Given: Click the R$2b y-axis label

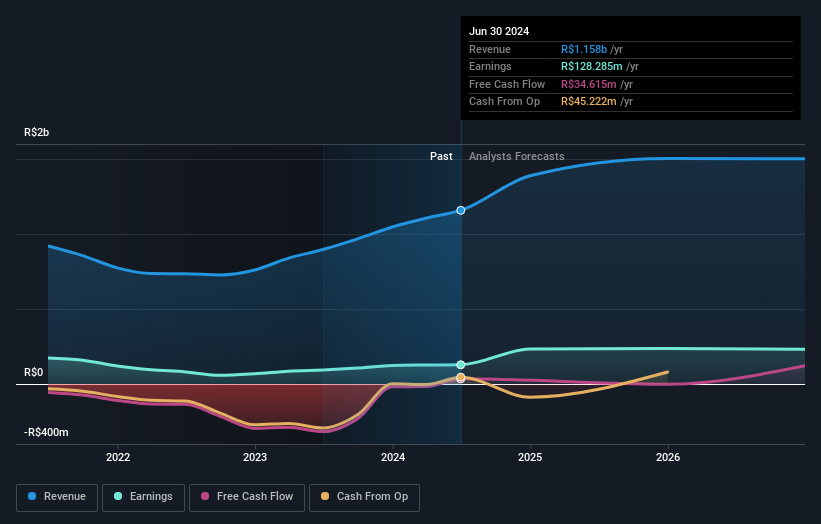Looking at the screenshot, I should pos(37,132).
